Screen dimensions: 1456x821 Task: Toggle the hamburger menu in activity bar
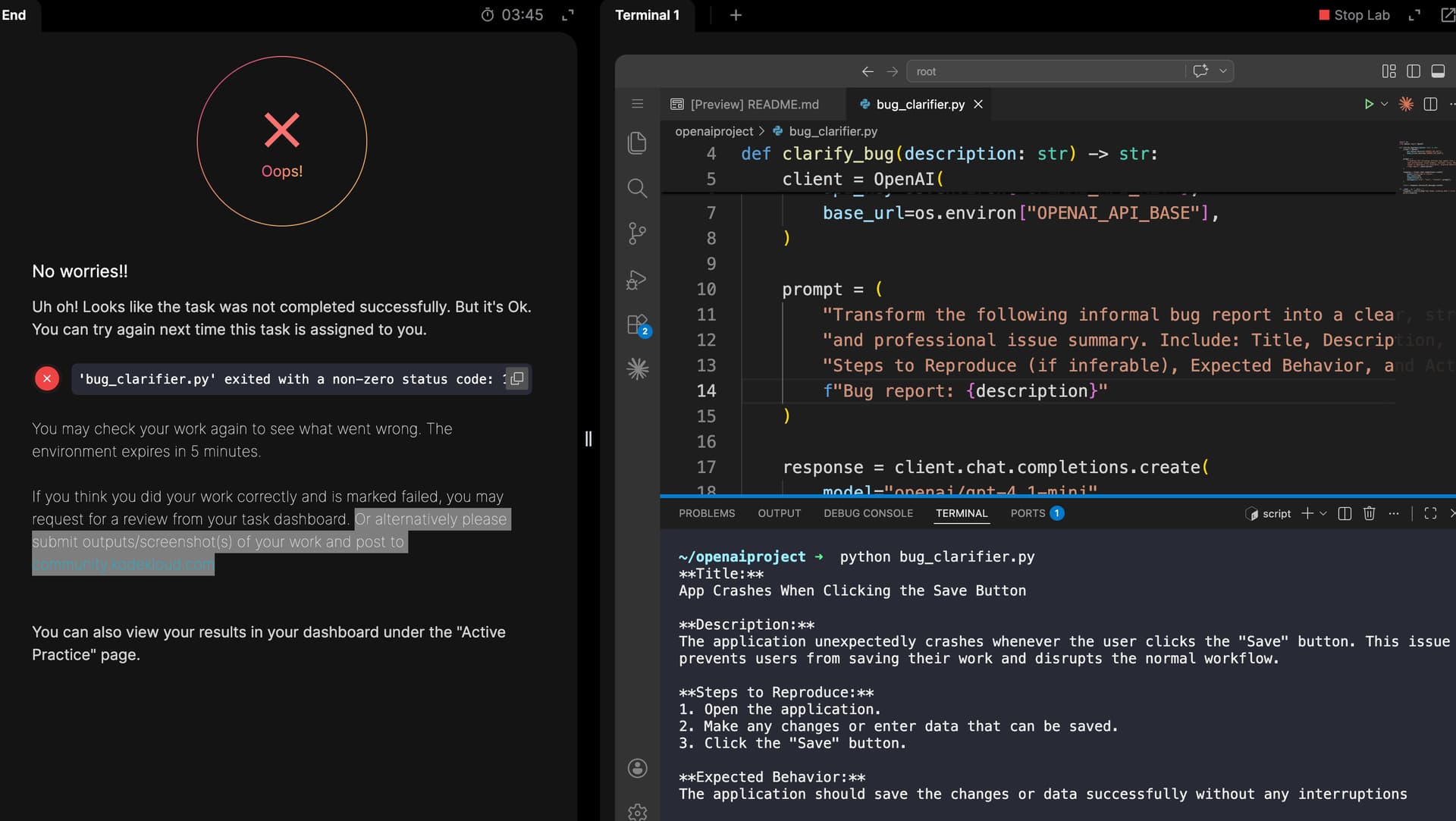click(637, 104)
